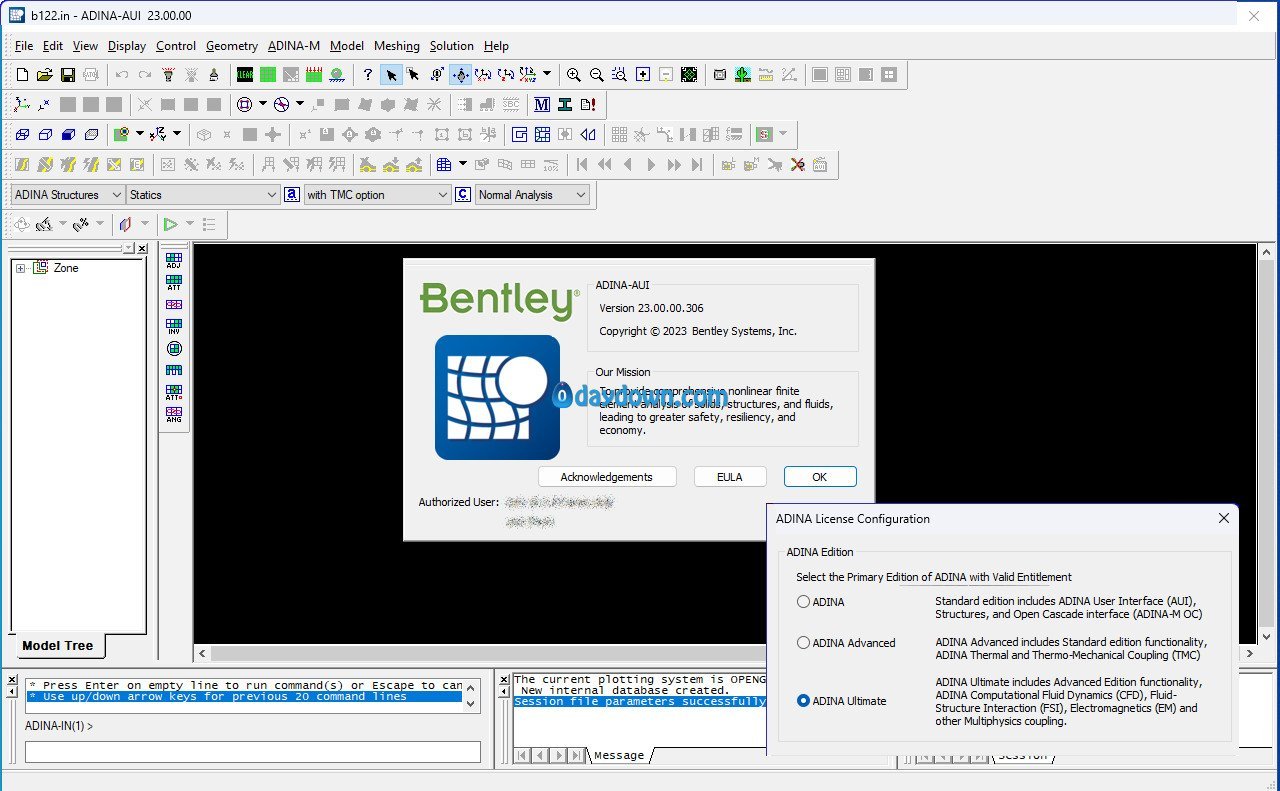Click the EULA button

pyautogui.click(x=730, y=477)
